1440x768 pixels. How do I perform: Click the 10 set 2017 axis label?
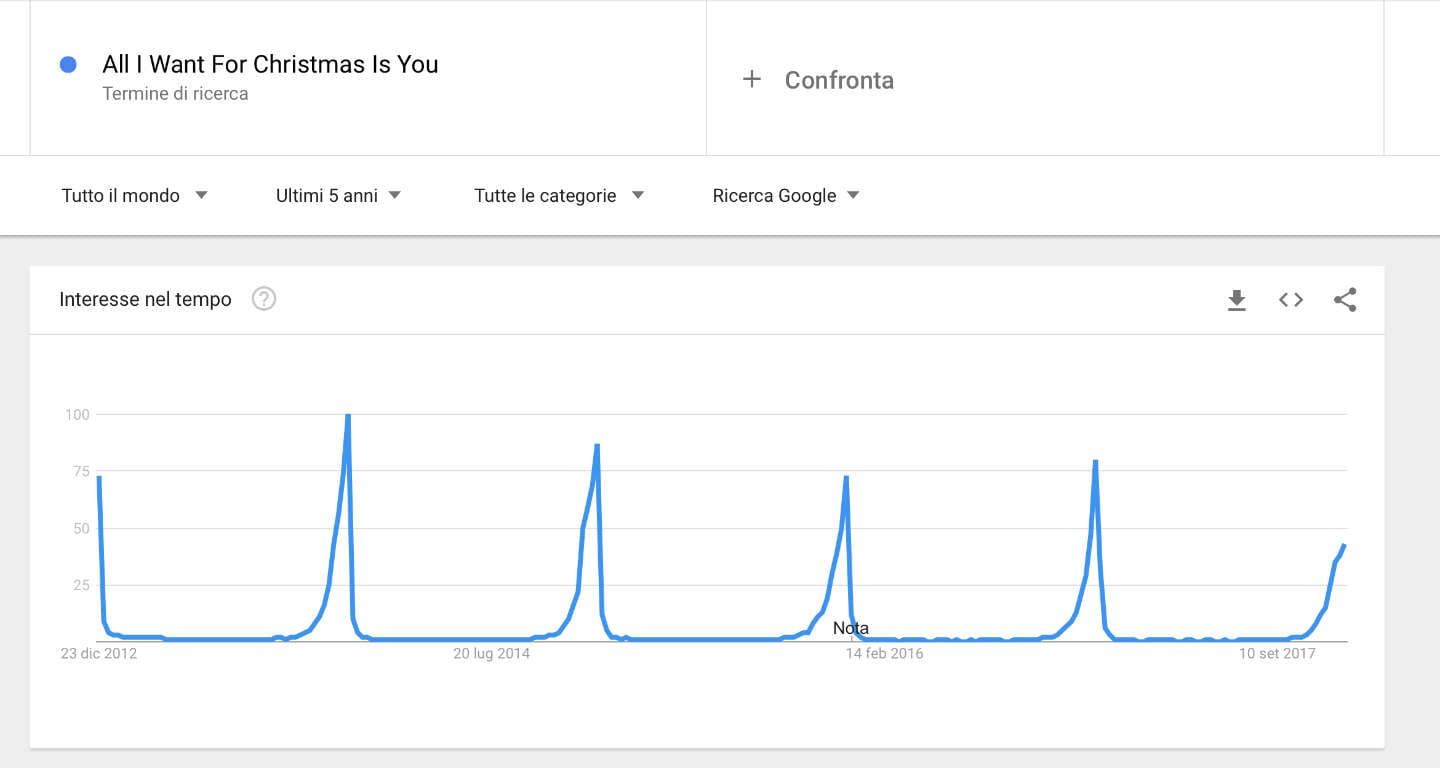(x=1277, y=654)
